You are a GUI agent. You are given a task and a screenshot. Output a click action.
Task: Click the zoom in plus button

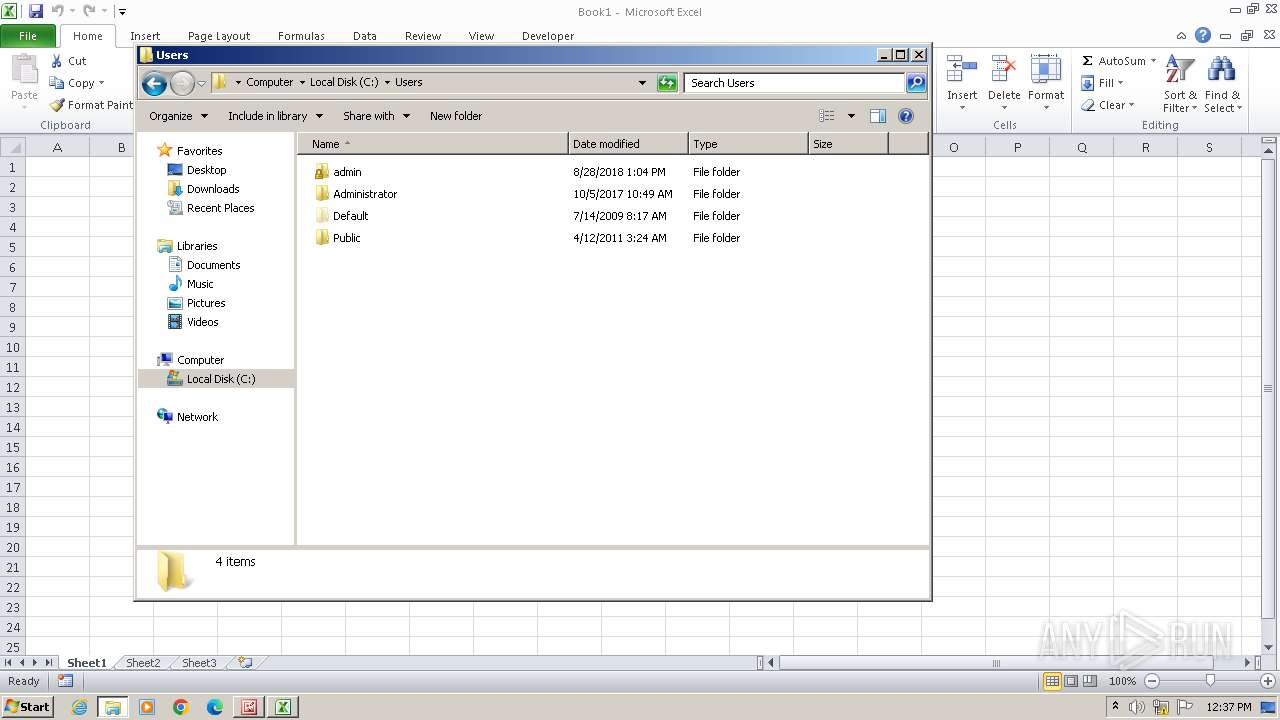click(x=1267, y=681)
